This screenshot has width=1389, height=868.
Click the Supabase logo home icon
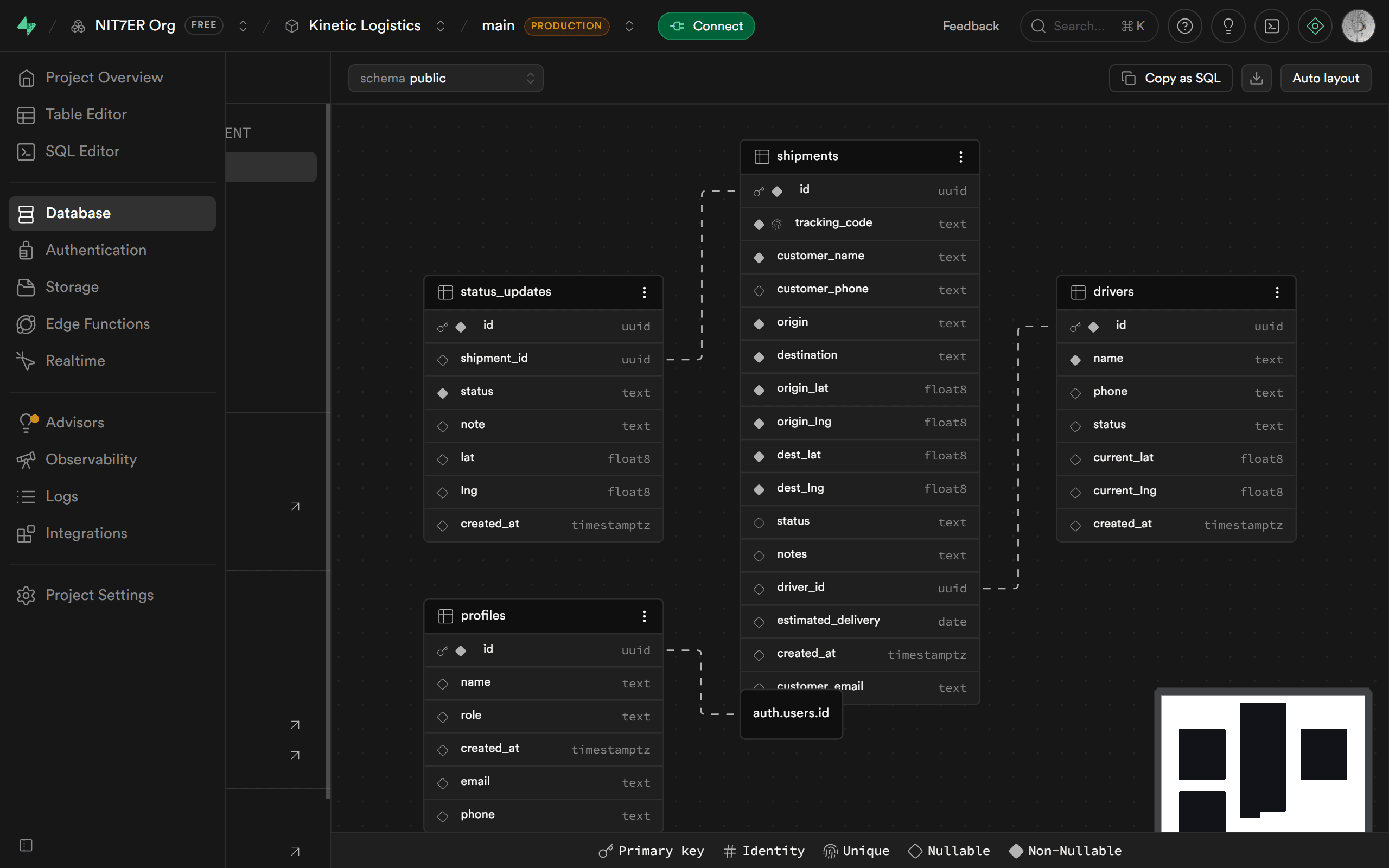[x=27, y=26]
